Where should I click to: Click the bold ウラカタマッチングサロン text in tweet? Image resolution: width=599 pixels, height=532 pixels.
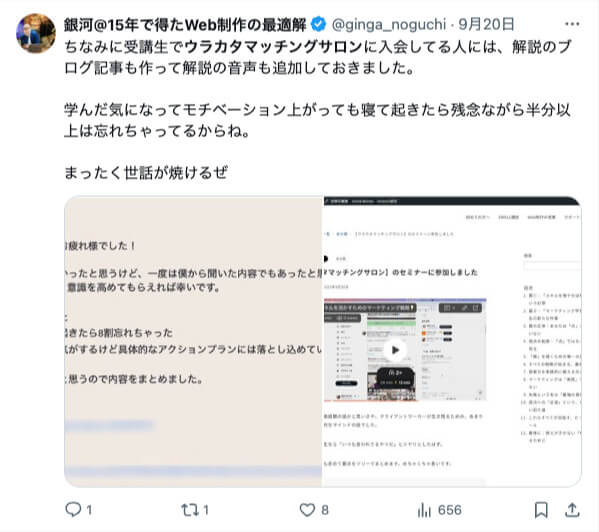click(273, 47)
